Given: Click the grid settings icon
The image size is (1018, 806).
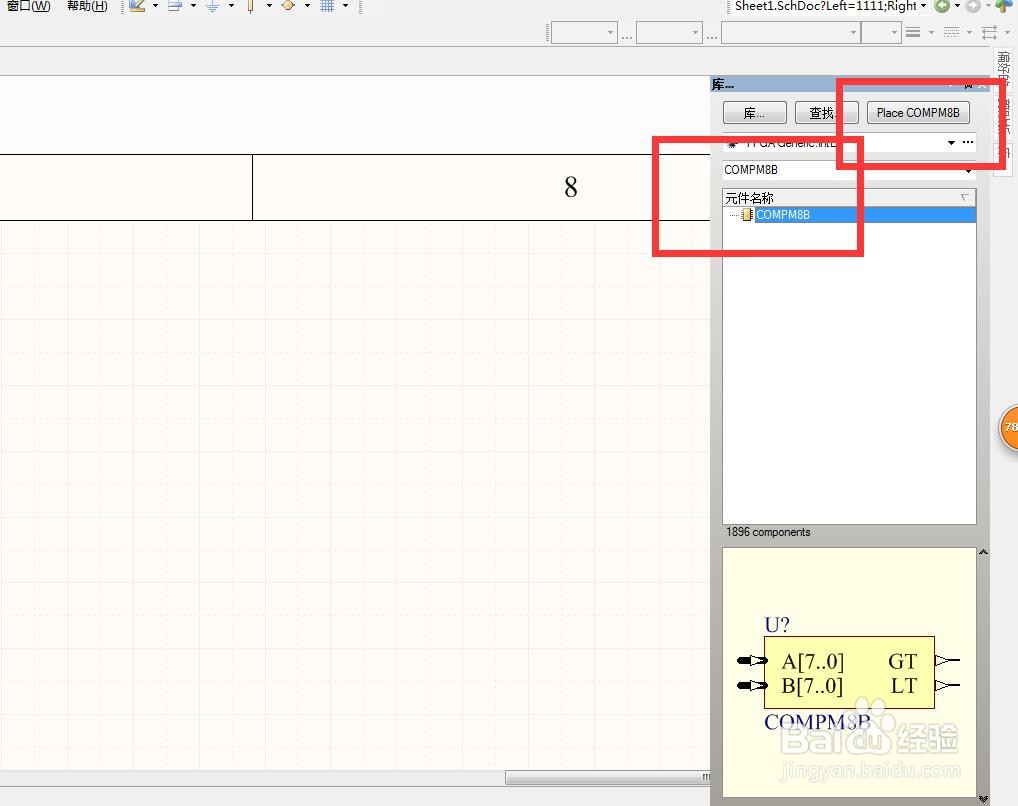Looking at the screenshot, I should [x=327, y=6].
